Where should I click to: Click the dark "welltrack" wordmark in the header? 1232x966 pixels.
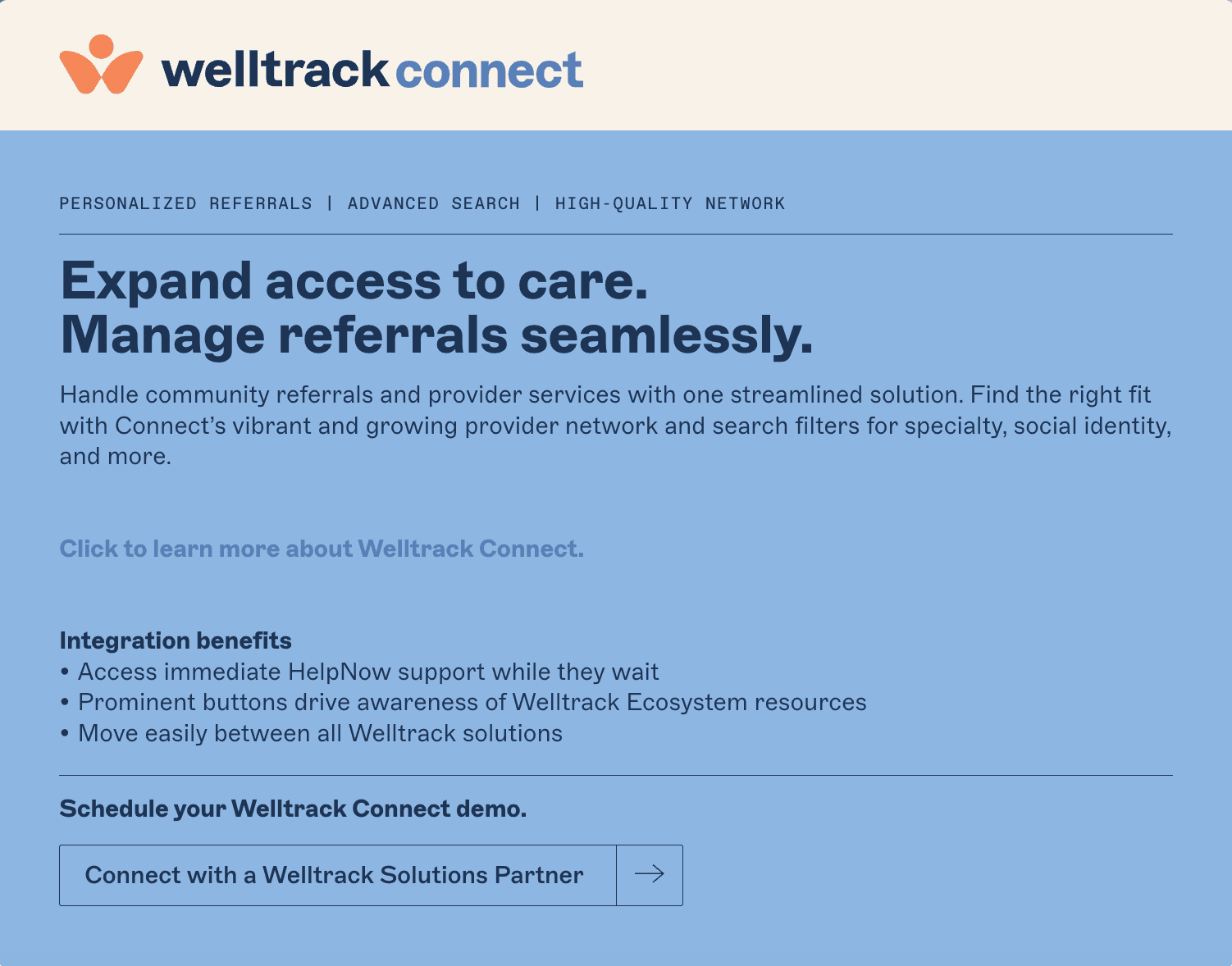tap(275, 70)
